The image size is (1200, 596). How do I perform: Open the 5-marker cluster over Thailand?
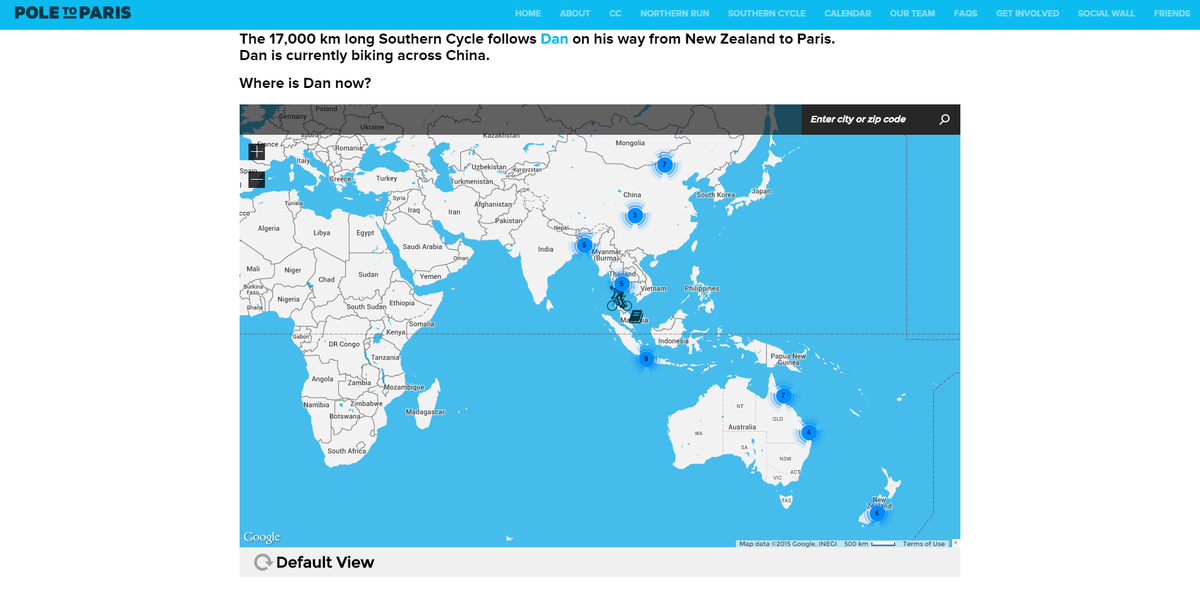621,283
